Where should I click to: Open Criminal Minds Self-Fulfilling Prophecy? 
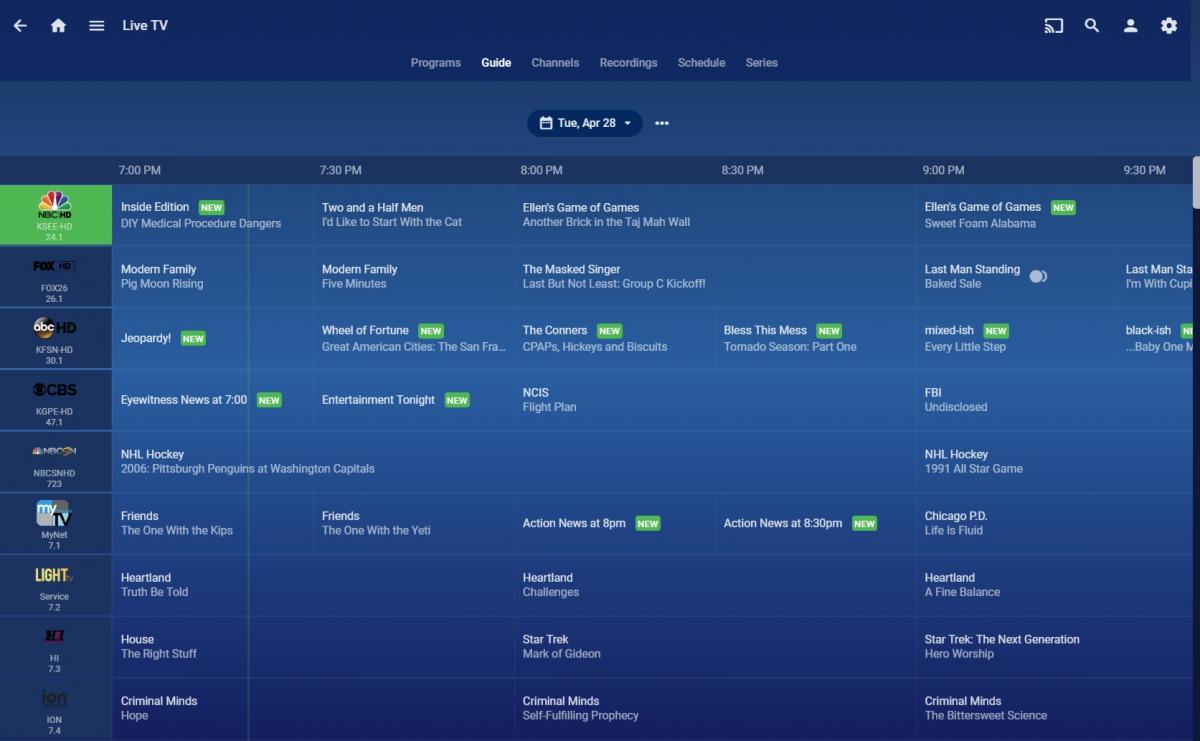[x=716, y=708]
